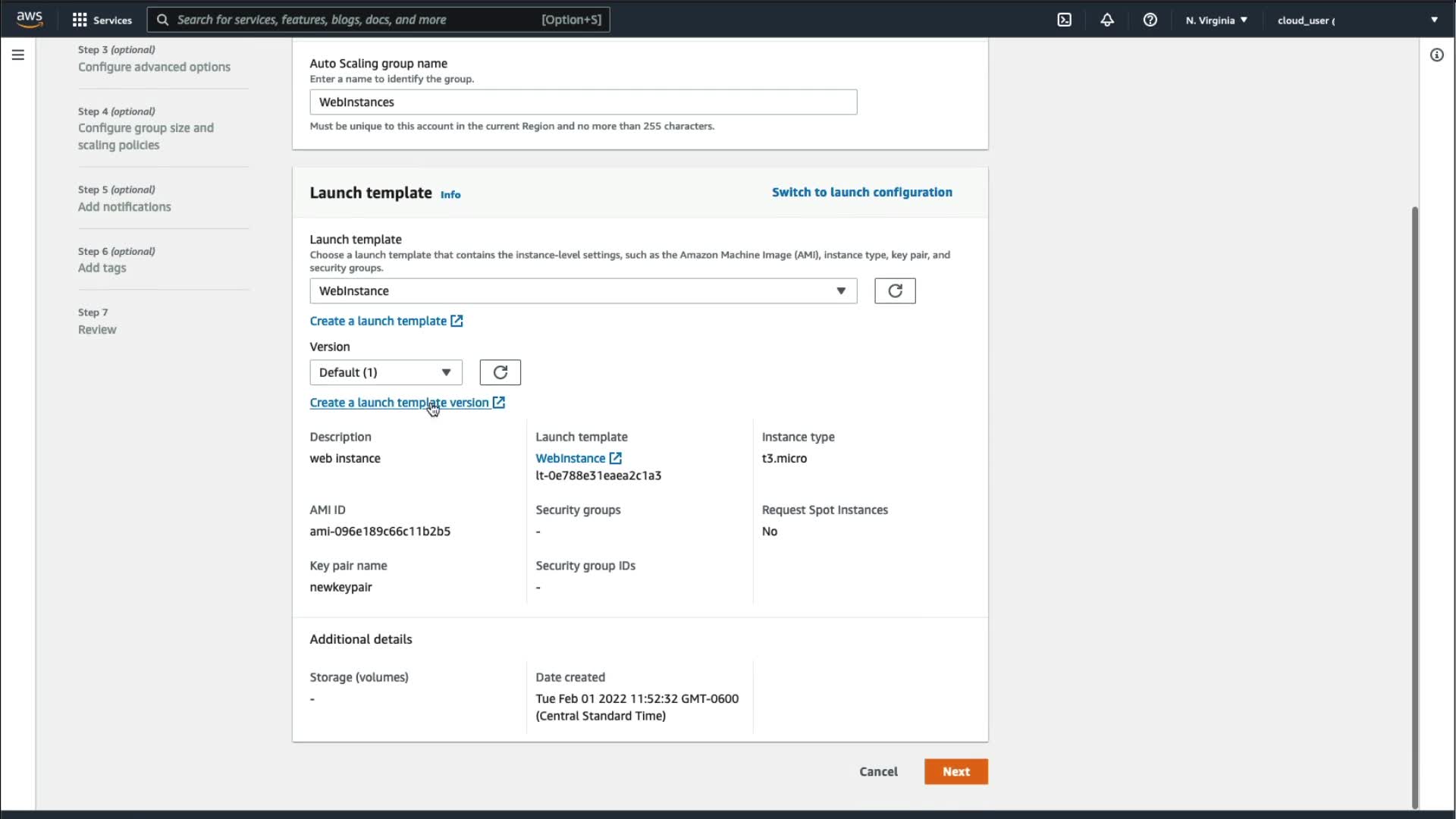Open the Default (1) version dropdown
Viewport: 1456px width, 819px height.
pyautogui.click(x=385, y=372)
